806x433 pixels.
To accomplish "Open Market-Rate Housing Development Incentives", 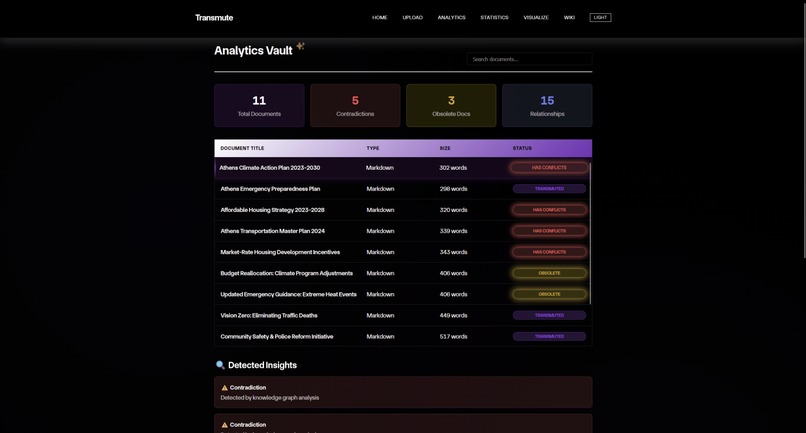I will tap(280, 252).
